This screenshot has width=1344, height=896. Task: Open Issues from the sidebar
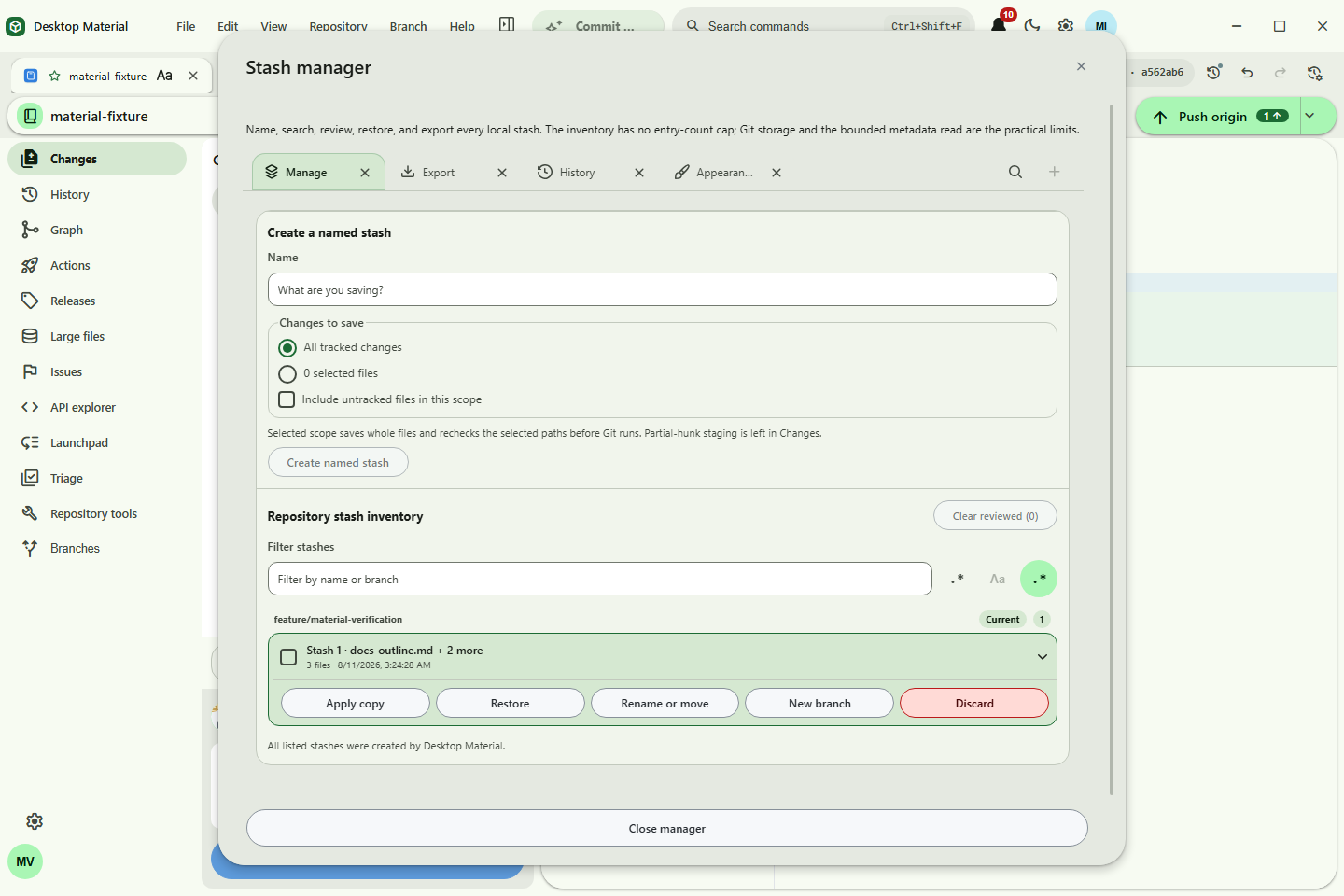[97, 371]
